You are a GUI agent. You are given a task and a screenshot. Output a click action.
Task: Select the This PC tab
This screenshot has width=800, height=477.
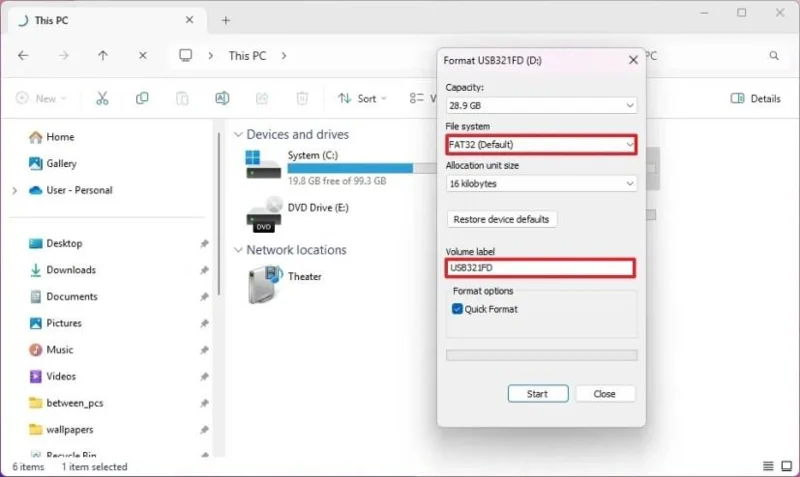click(107, 20)
